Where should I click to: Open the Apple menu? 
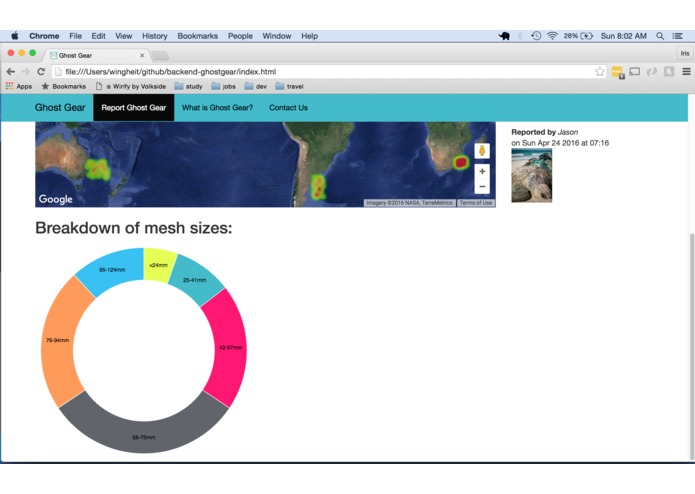(15, 36)
